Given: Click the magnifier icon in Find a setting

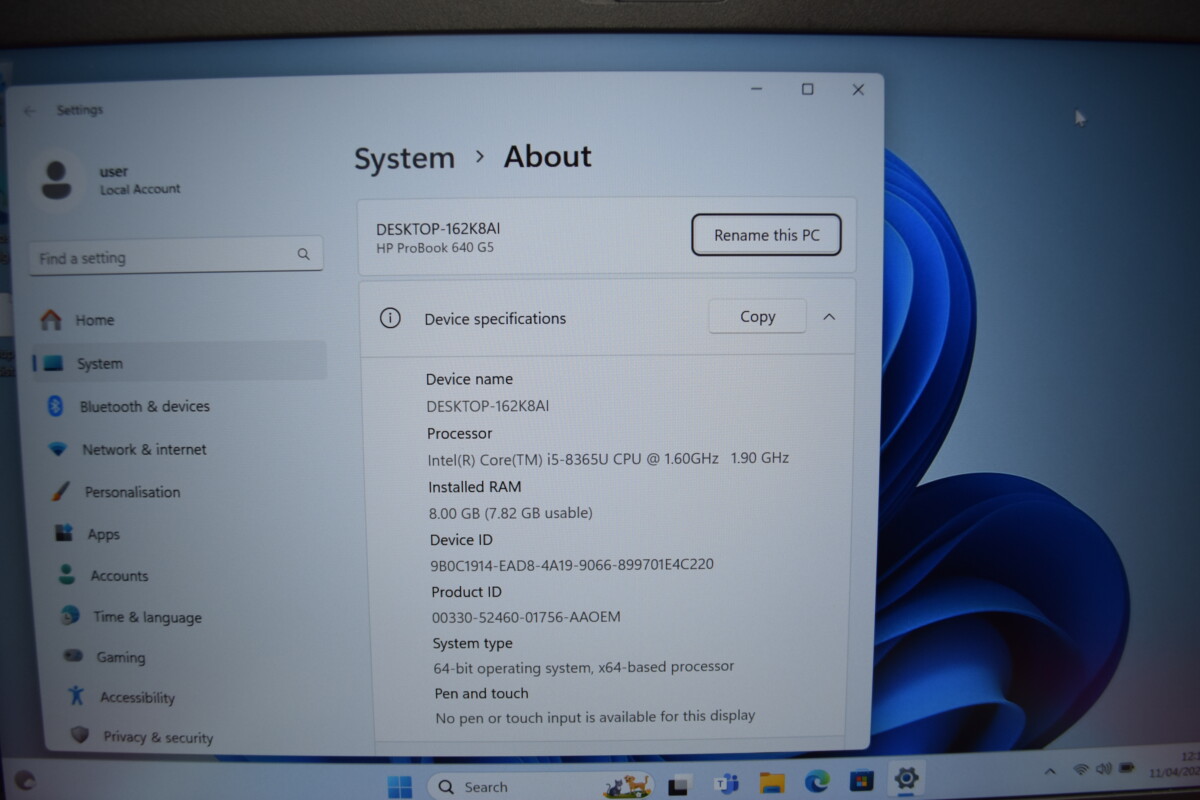Looking at the screenshot, I should (x=304, y=254).
